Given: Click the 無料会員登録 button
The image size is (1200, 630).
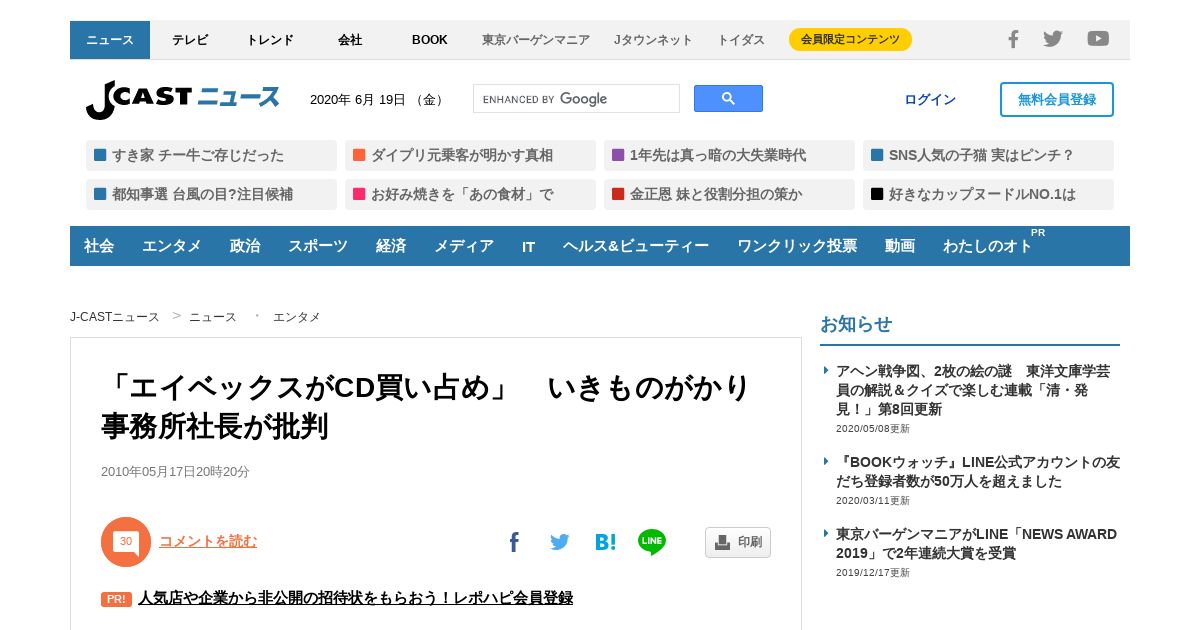Looking at the screenshot, I should click(1057, 99).
